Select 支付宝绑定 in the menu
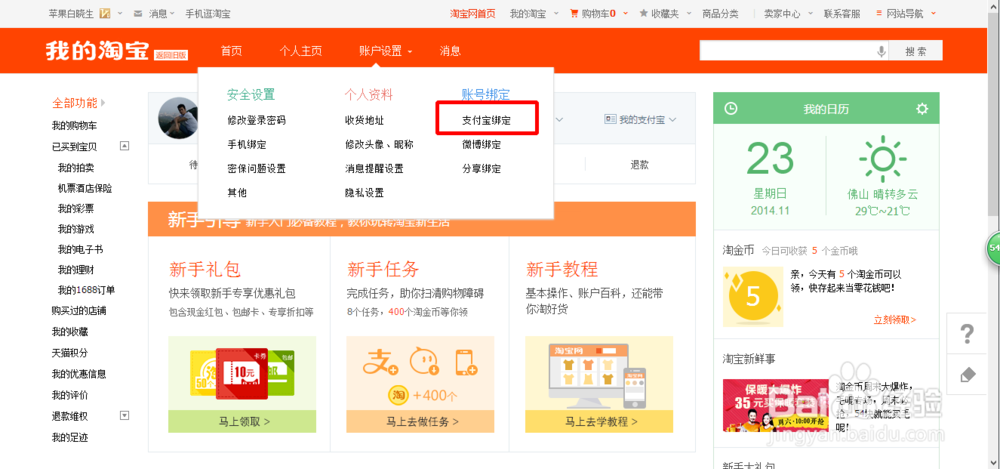The width and height of the screenshot is (1000, 469). pyautogui.click(x=487, y=120)
